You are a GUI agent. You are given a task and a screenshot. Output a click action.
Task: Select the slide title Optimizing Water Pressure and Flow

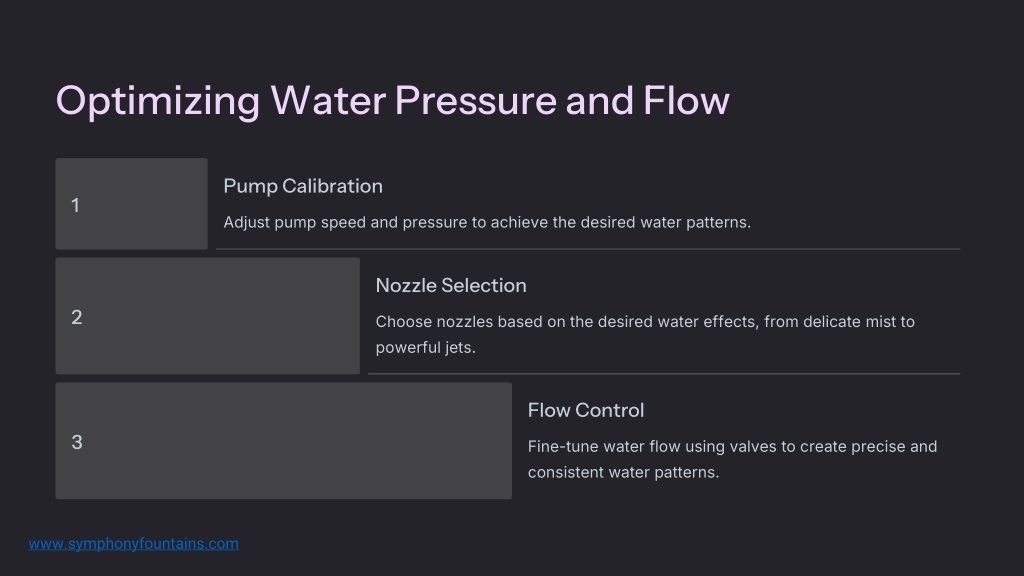click(x=392, y=101)
